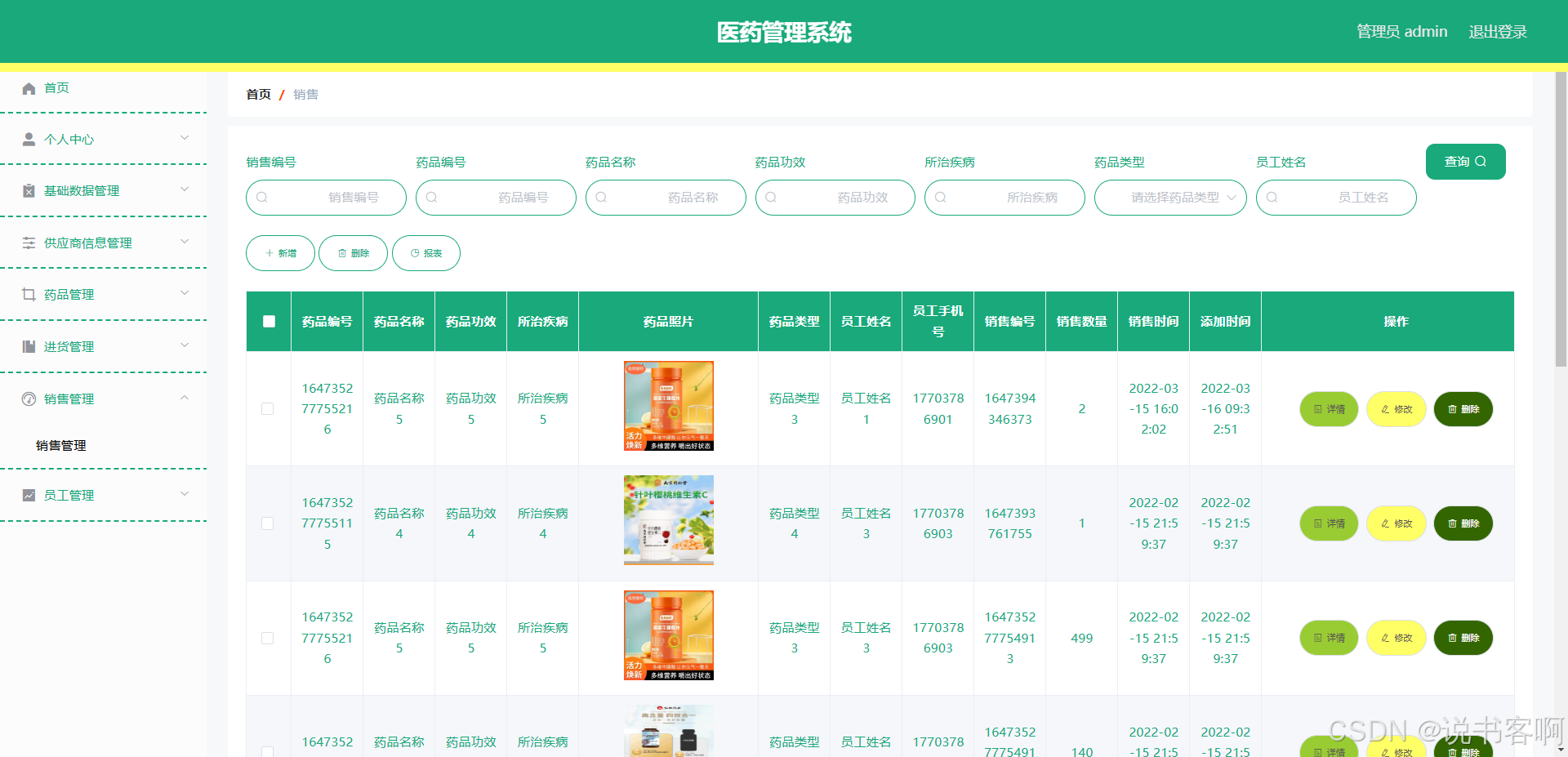Select the 药品管理 sidebar icon
The width and height of the screenshot is (1568, 757).
click(x=28, y=294)
